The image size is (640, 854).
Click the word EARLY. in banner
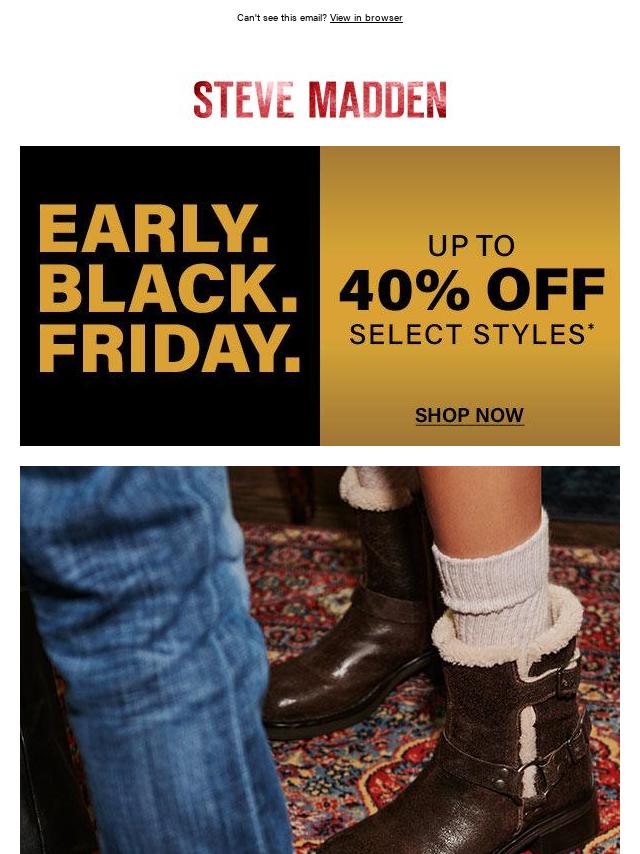coord(154,229)
